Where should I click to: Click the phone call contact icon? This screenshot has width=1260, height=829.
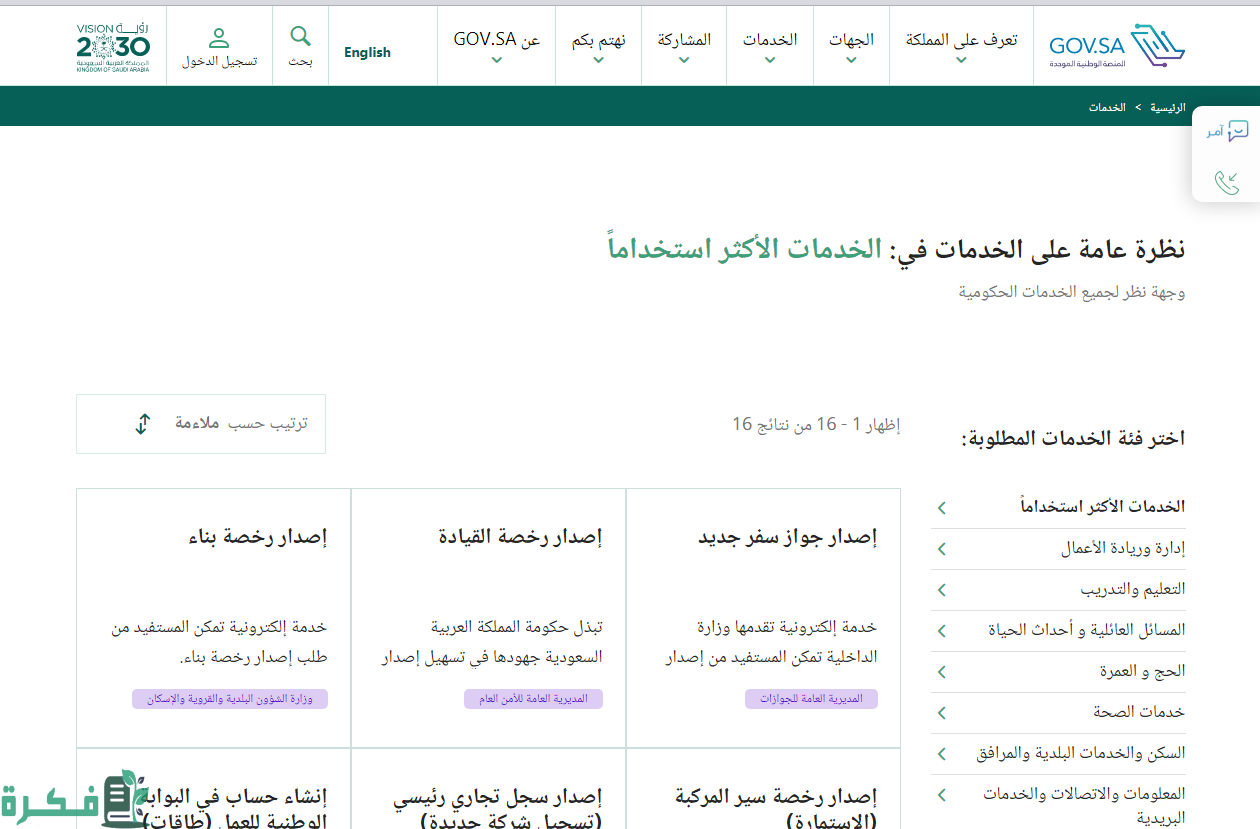(x=1227, y=182)
